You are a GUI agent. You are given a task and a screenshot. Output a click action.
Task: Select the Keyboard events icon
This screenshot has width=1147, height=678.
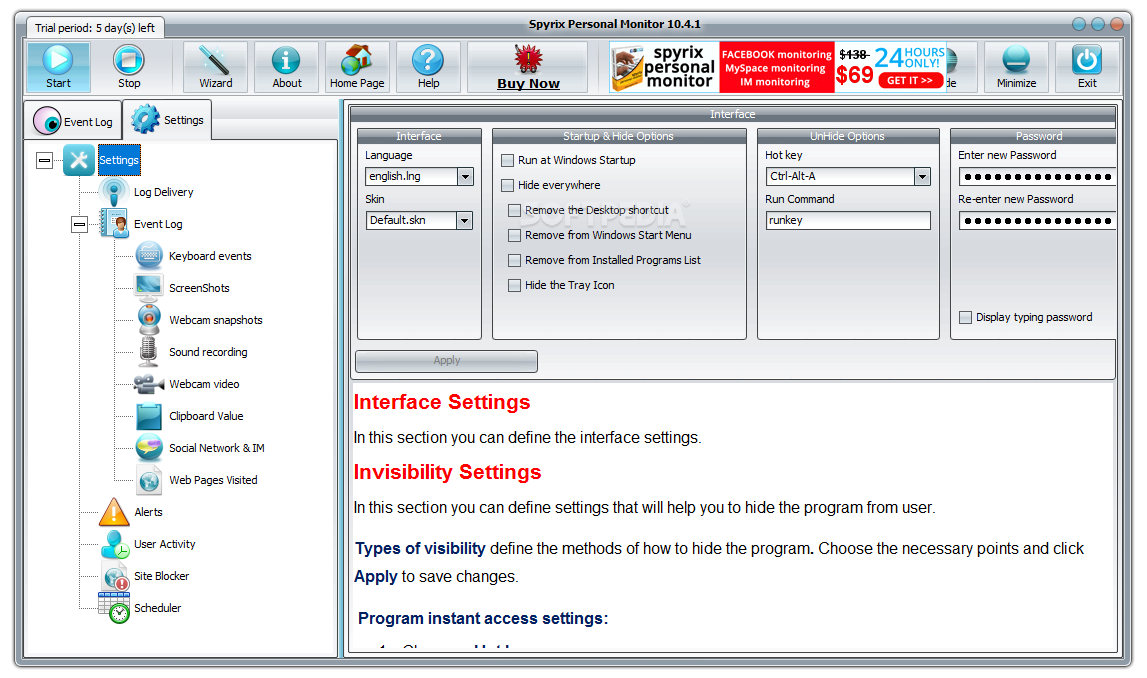pos(149,256)
